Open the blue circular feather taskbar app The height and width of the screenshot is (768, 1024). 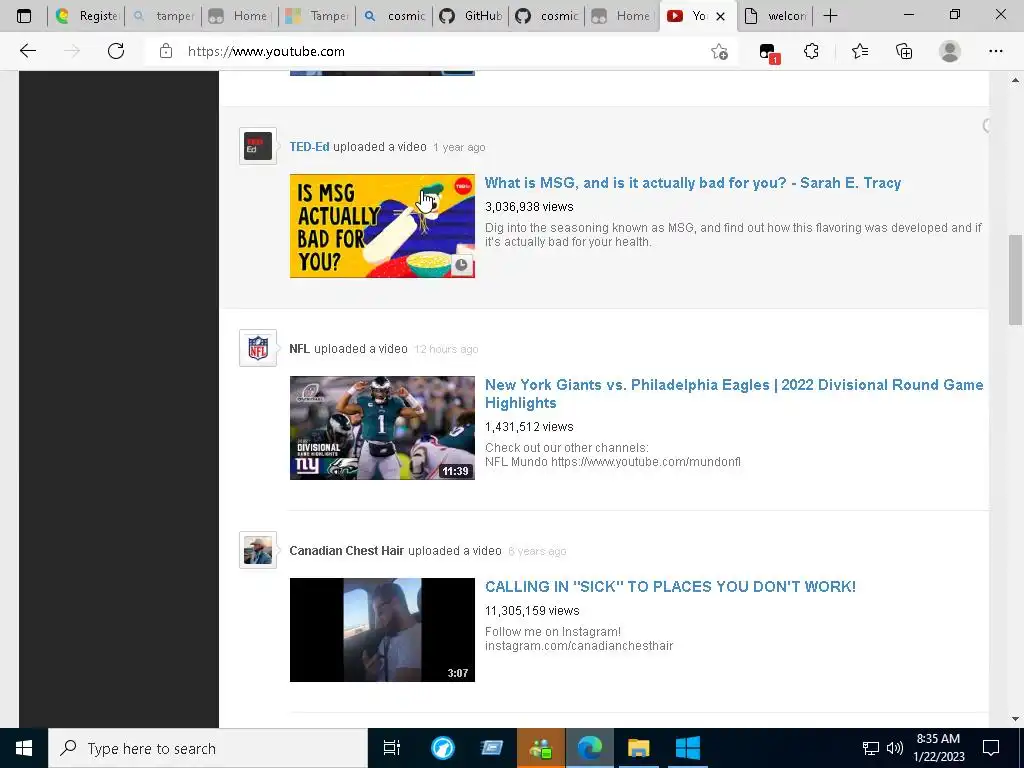coord(443,748)
